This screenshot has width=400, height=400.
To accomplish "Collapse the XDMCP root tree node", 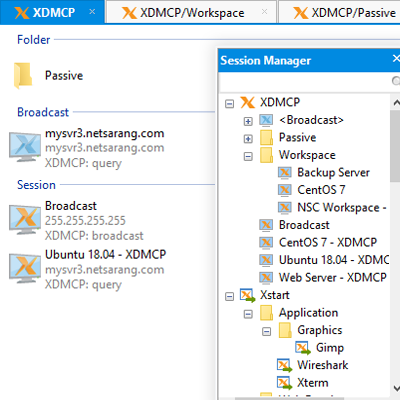I will (x=229, y=104).
